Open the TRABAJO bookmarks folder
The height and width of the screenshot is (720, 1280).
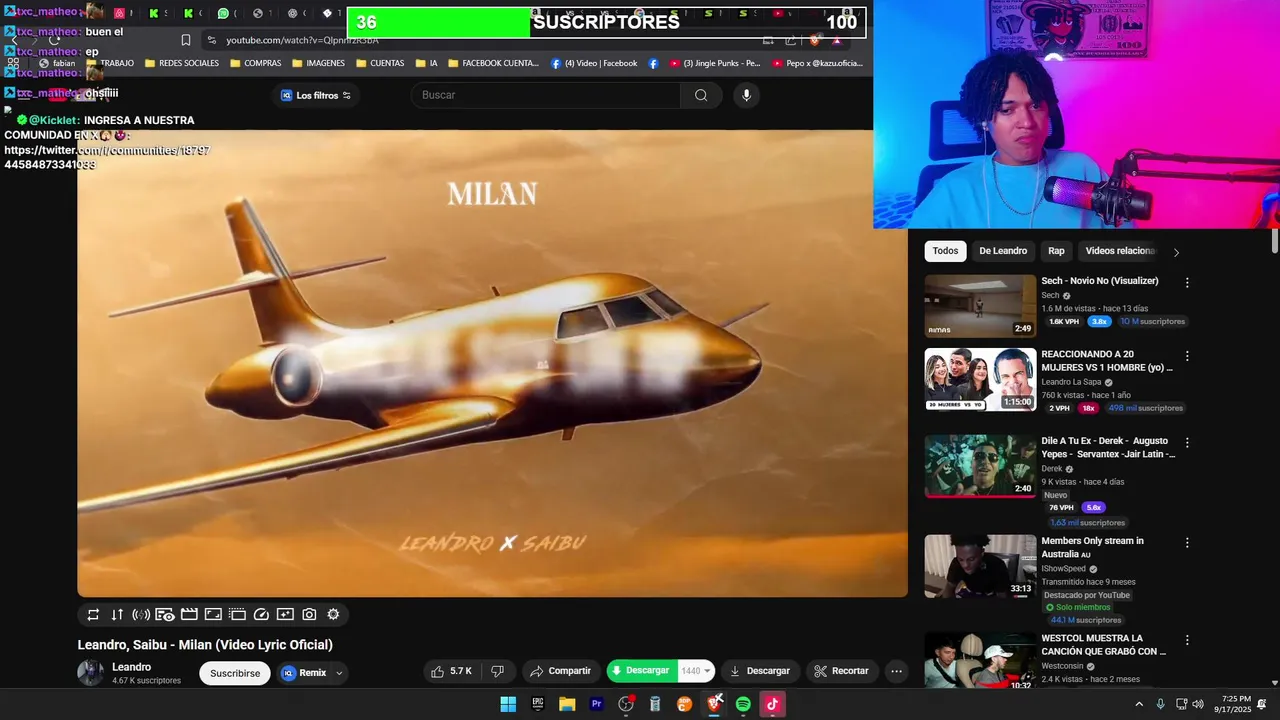coord(110,63)
